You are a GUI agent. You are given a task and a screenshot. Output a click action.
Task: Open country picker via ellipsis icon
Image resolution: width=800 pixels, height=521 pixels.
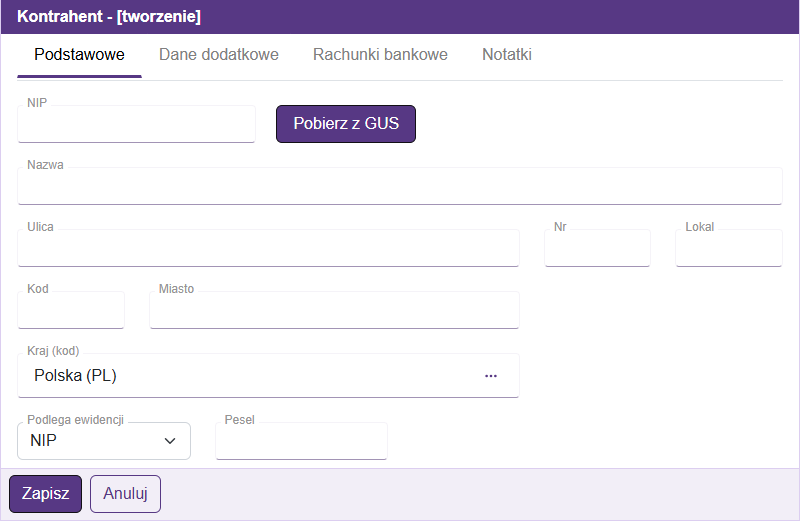[490, 376]
